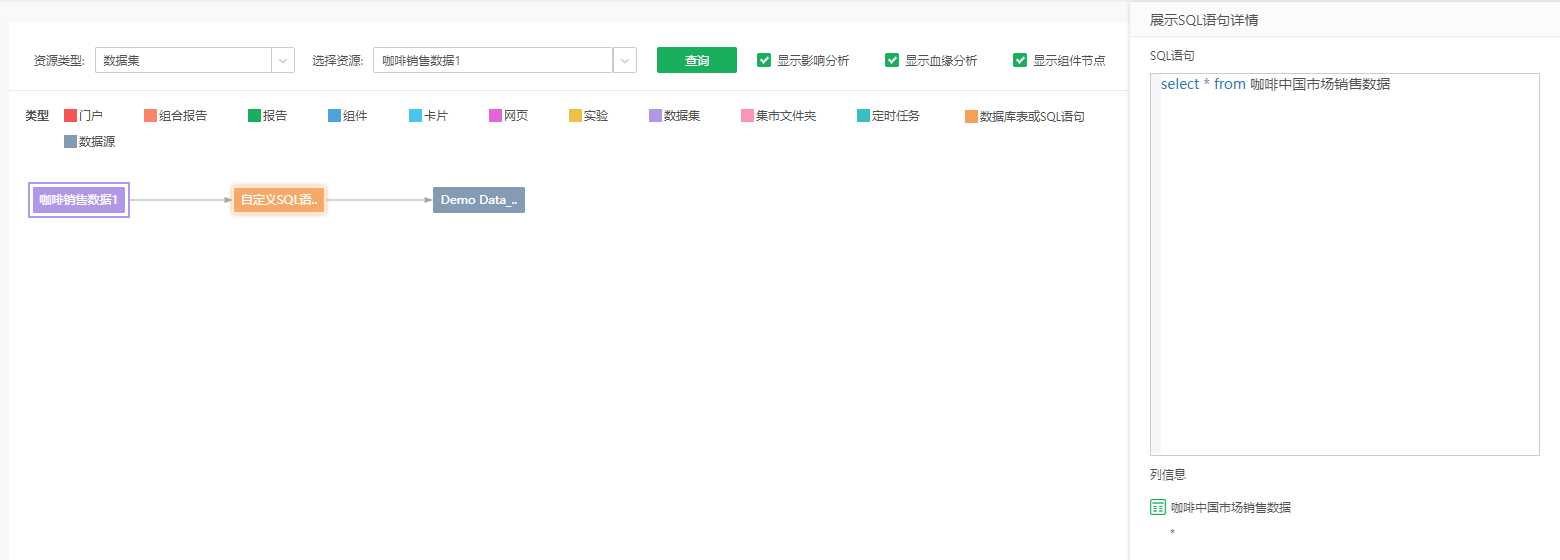The image size is (1560, 560).
Task: Click the 展示SQL语句详情 panel title
Action: (1204, 20)
